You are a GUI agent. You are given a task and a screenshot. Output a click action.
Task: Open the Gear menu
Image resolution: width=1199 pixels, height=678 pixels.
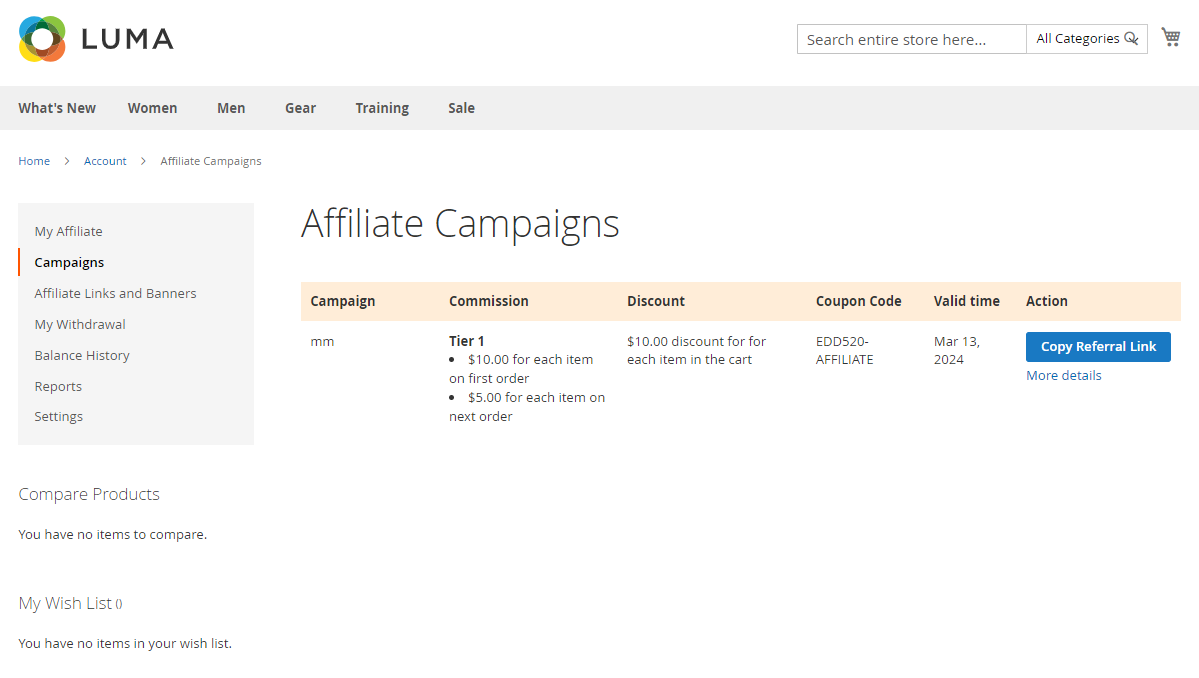point(300,108)
